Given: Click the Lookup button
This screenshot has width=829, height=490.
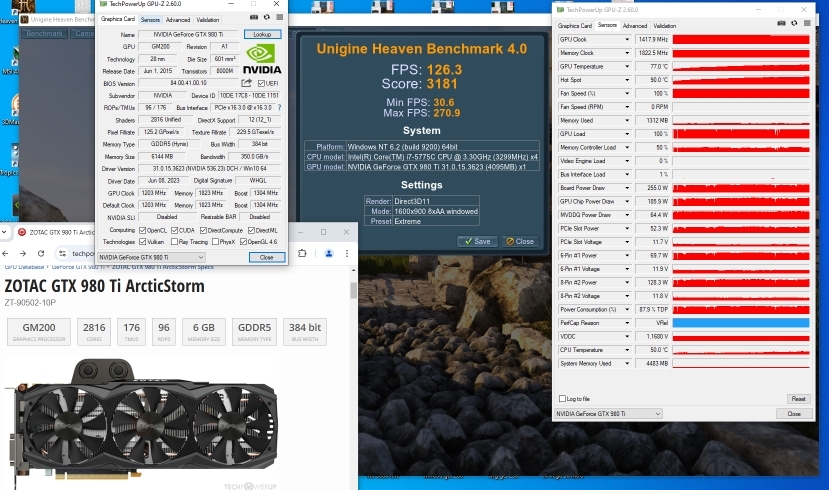Looking at the screenshot, I should tap(262, 34).
